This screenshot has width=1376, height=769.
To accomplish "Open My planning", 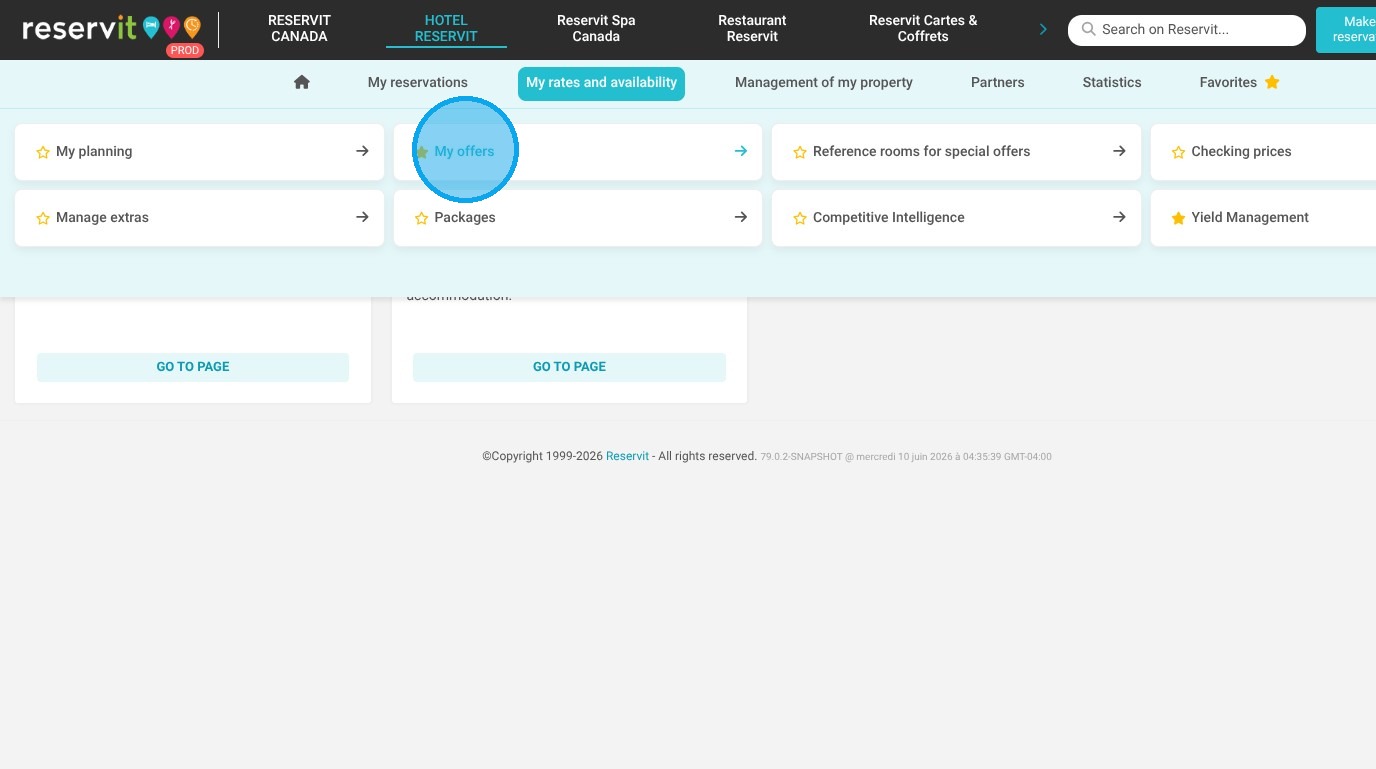I will click(199, 152).
